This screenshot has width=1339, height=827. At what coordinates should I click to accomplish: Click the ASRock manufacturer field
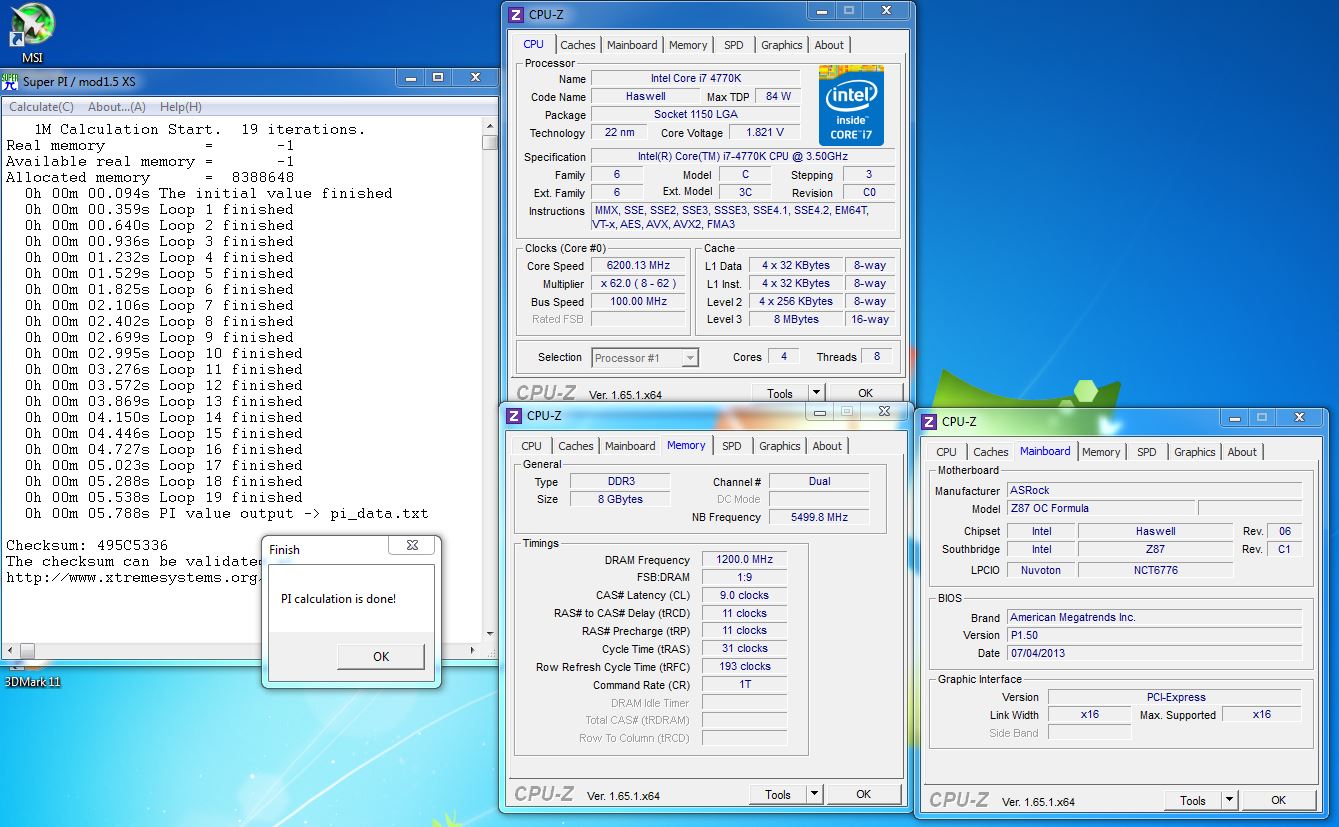coord(1154,491)
